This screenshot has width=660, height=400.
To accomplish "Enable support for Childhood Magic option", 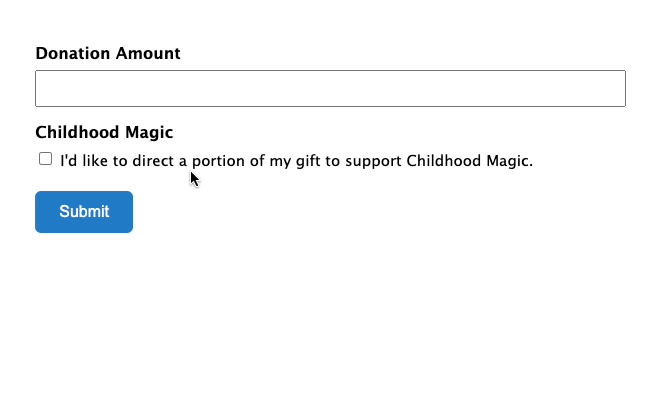I will pyautogui.click(x=45, y=159).
